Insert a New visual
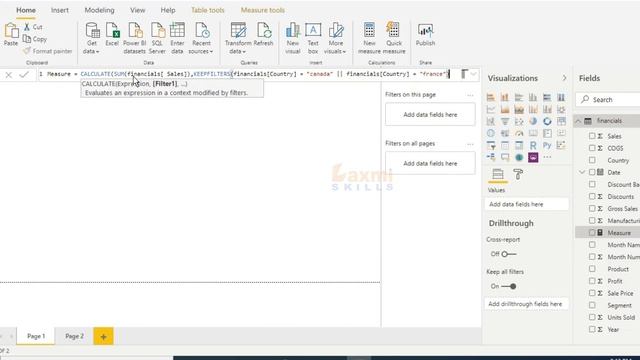 [x=293, y=38]
